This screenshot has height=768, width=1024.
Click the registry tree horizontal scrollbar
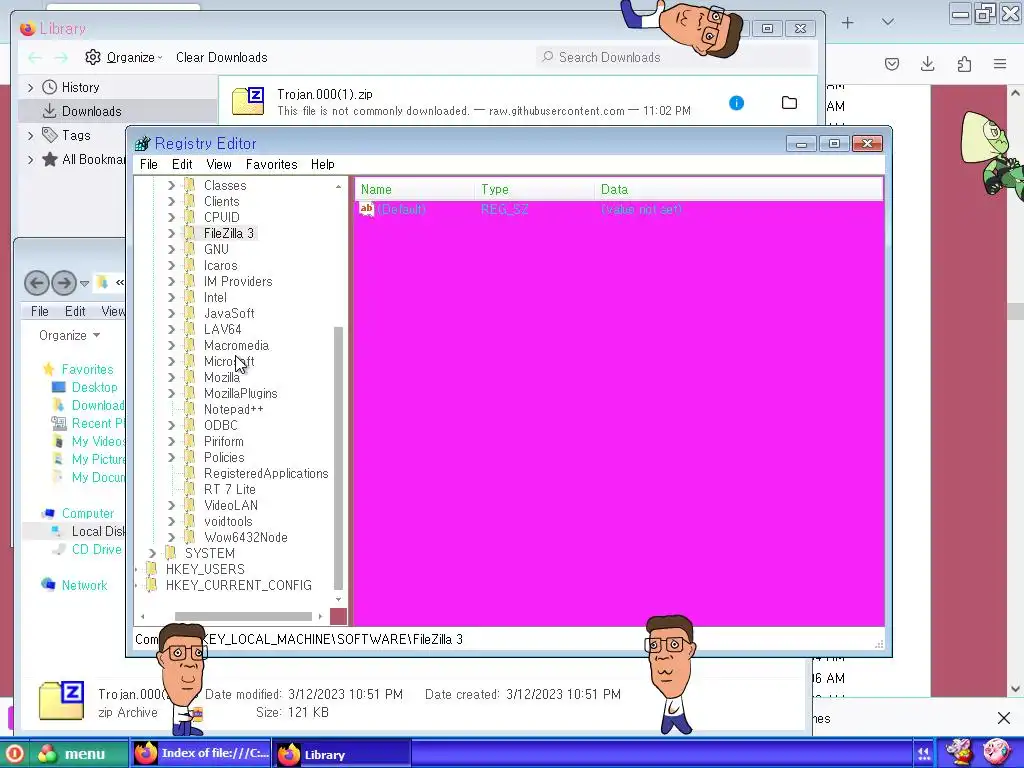[243, 616]
